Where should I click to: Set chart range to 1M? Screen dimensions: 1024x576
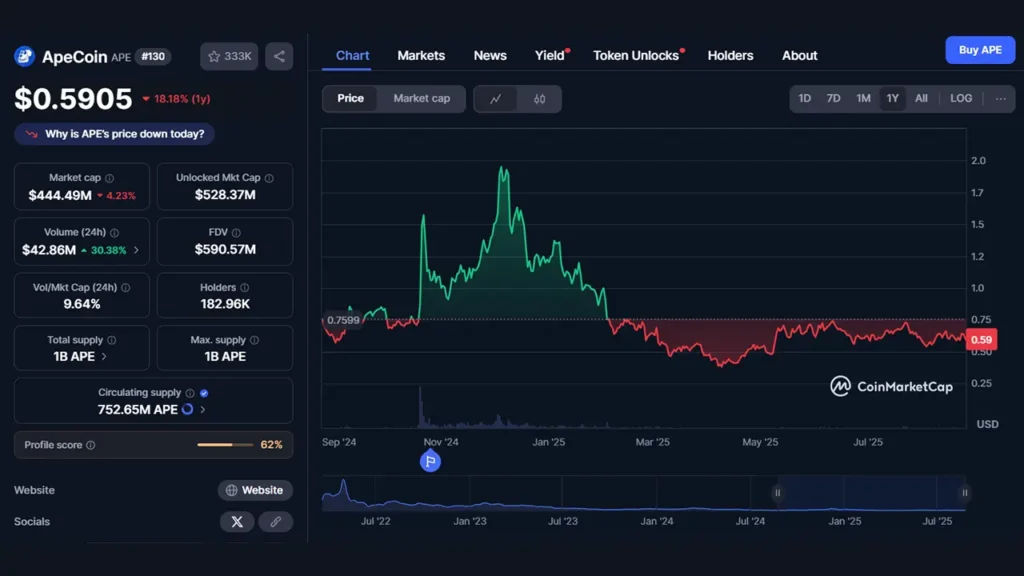tap(863, 99)
